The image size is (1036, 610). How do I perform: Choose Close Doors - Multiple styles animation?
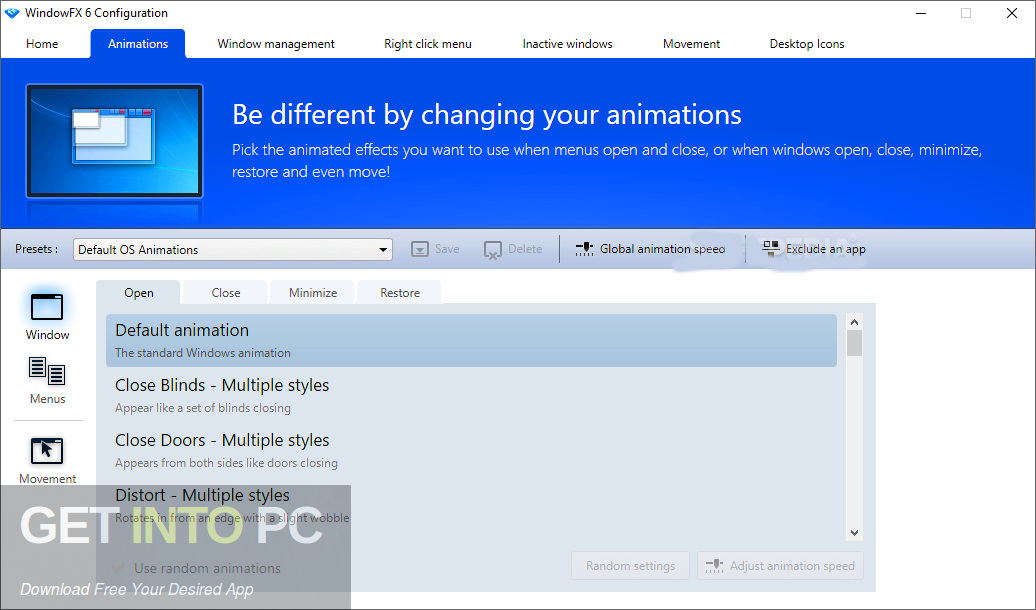click(x=471, y=450)
